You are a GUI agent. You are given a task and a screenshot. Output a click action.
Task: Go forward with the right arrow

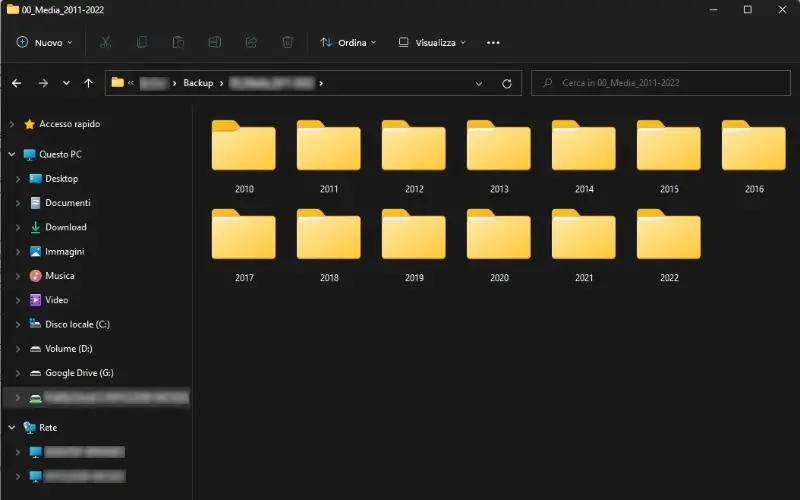pos(43,83)
